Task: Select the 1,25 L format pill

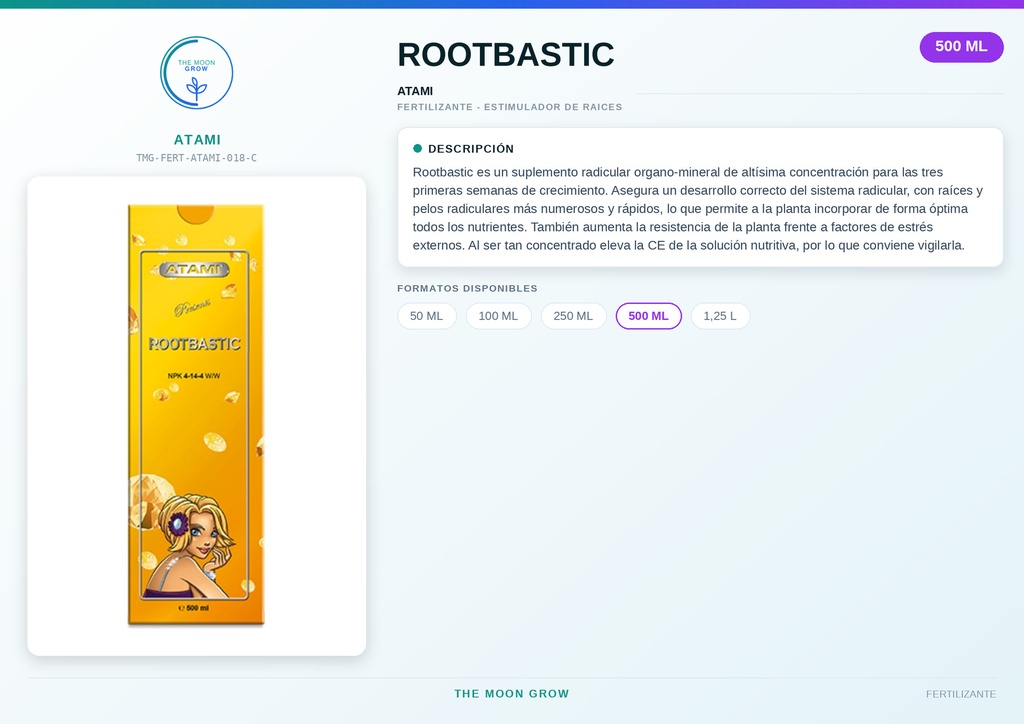Action: 720,316
